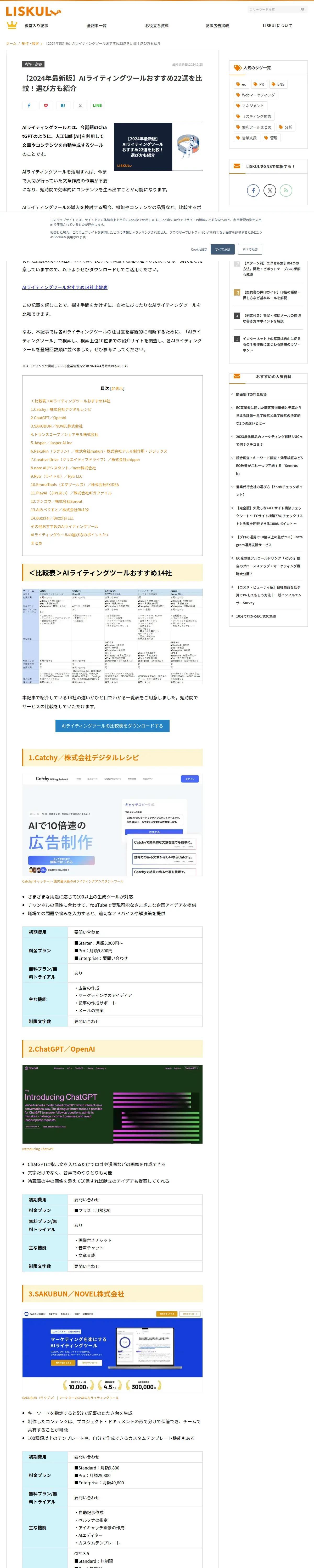The height and width of the screenshot is (1568, 314).
Task: Download the comparison table via blue button
Action: click(x=112, y=725)
